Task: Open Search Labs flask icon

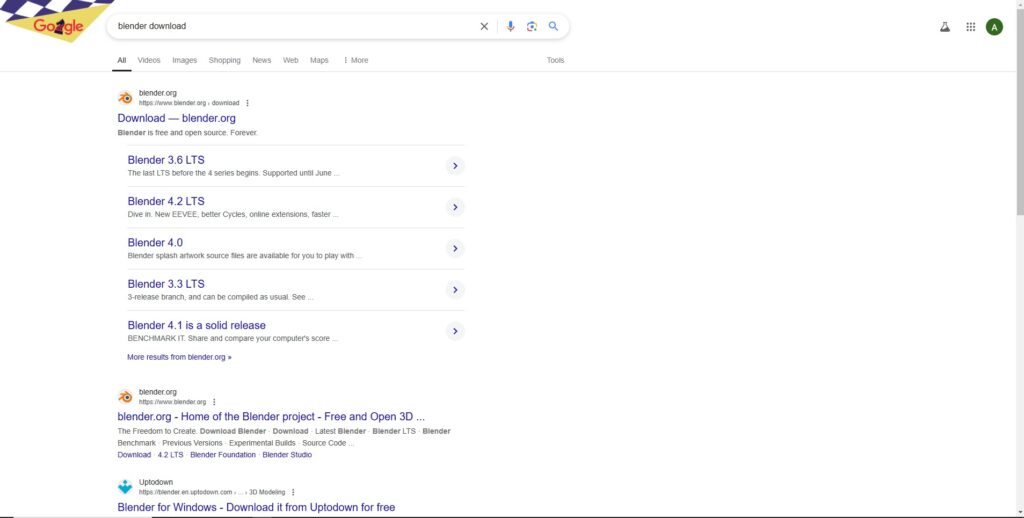Action: tap(944, 27)
